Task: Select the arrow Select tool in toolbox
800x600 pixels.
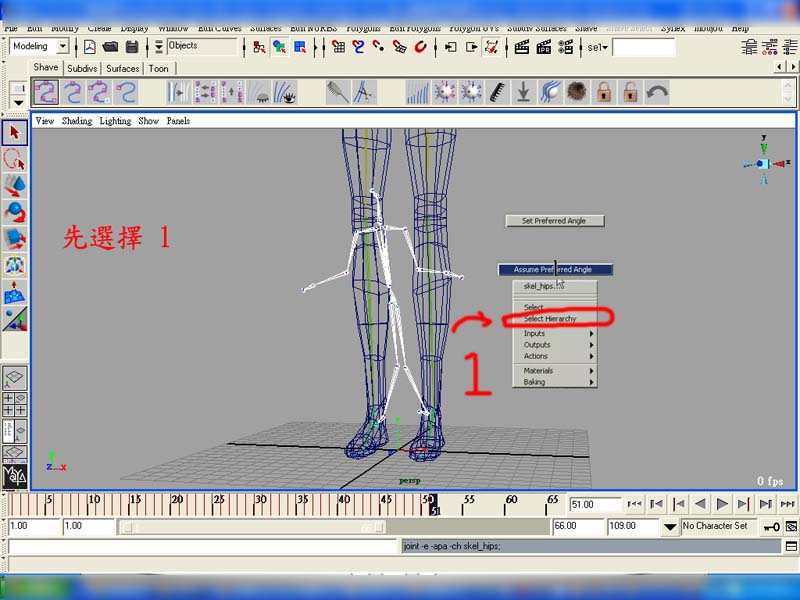Action: (x=14, y=133)
